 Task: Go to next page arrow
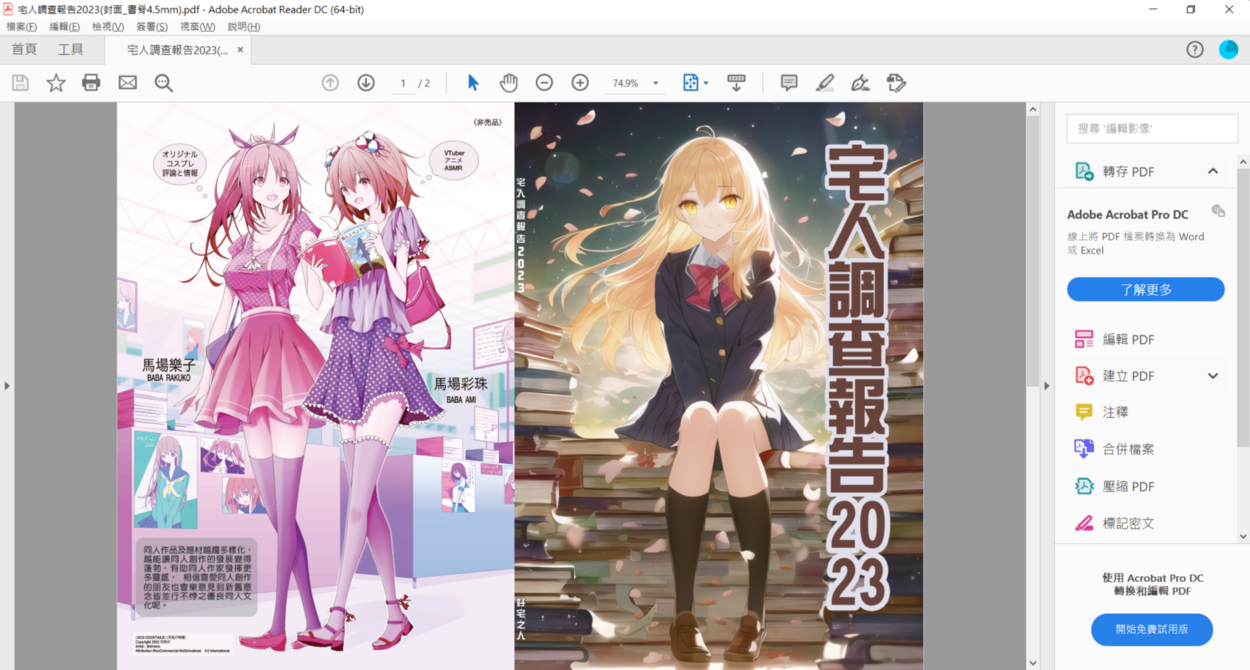(x=366, y=83)
